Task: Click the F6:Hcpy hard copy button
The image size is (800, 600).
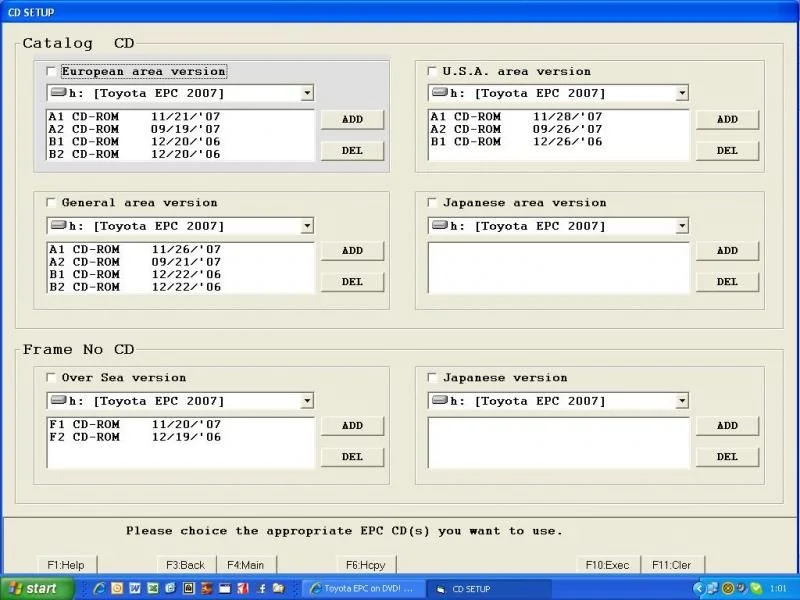Action: [x=365, y=565]
